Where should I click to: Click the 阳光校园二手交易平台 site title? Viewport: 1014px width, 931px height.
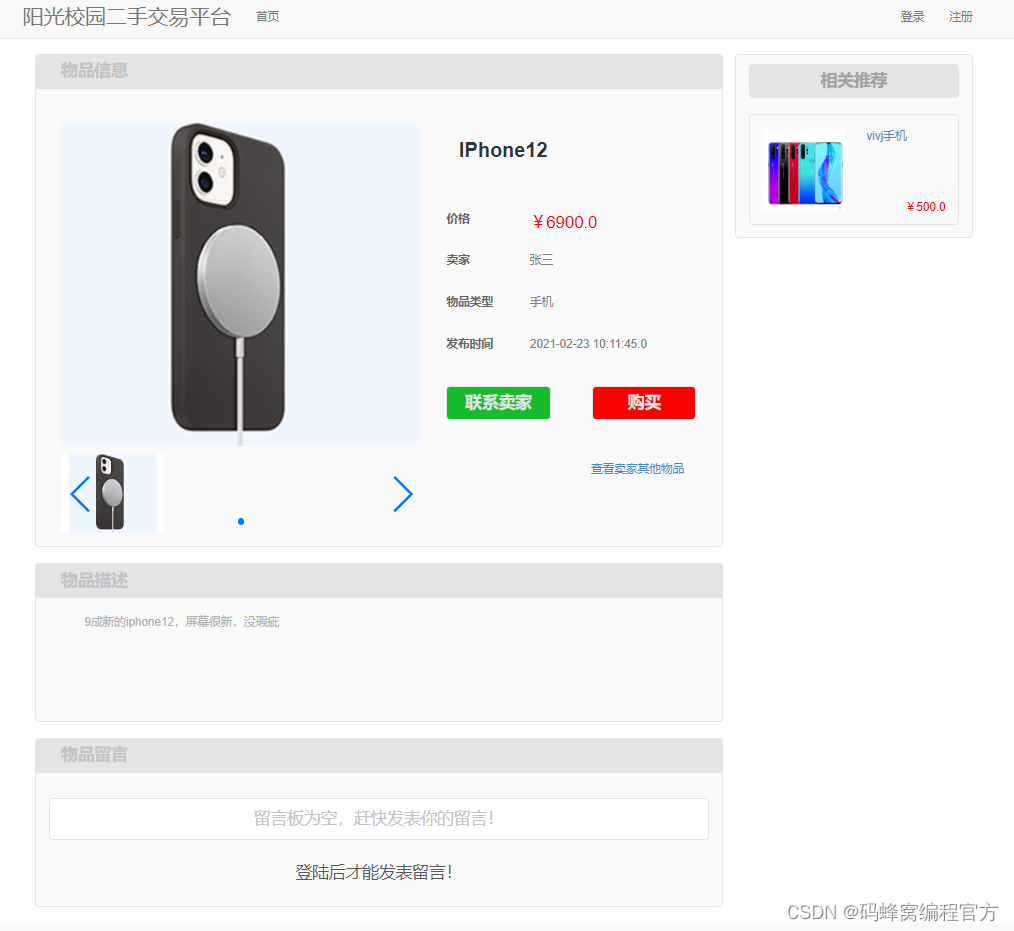tap(127, 17)
